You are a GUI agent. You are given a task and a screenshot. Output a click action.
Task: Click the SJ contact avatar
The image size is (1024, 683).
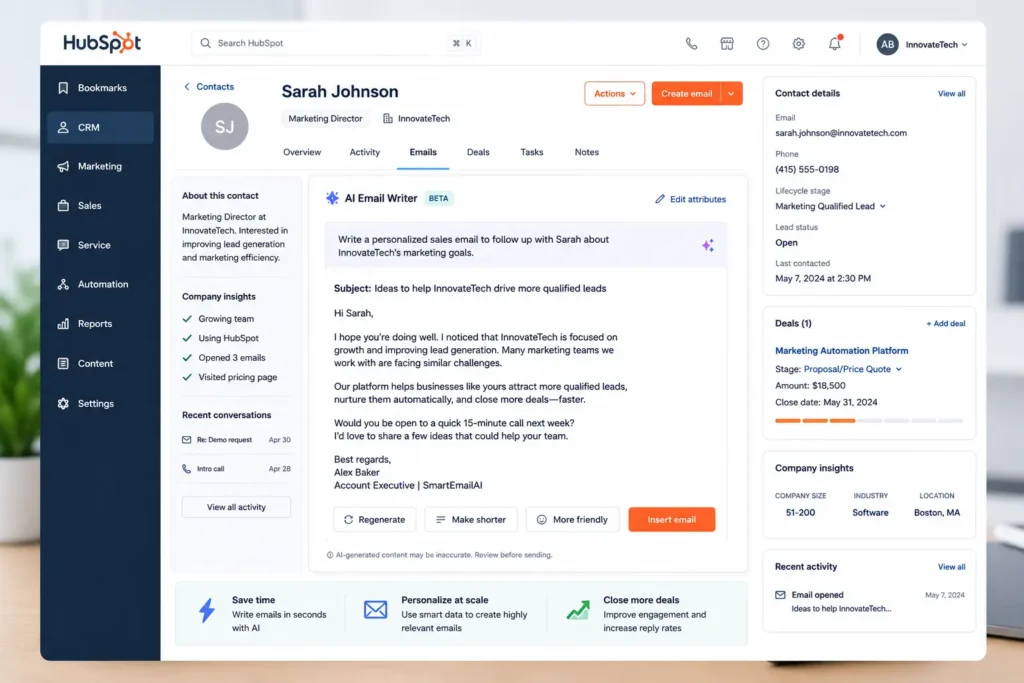click(224, 127)
